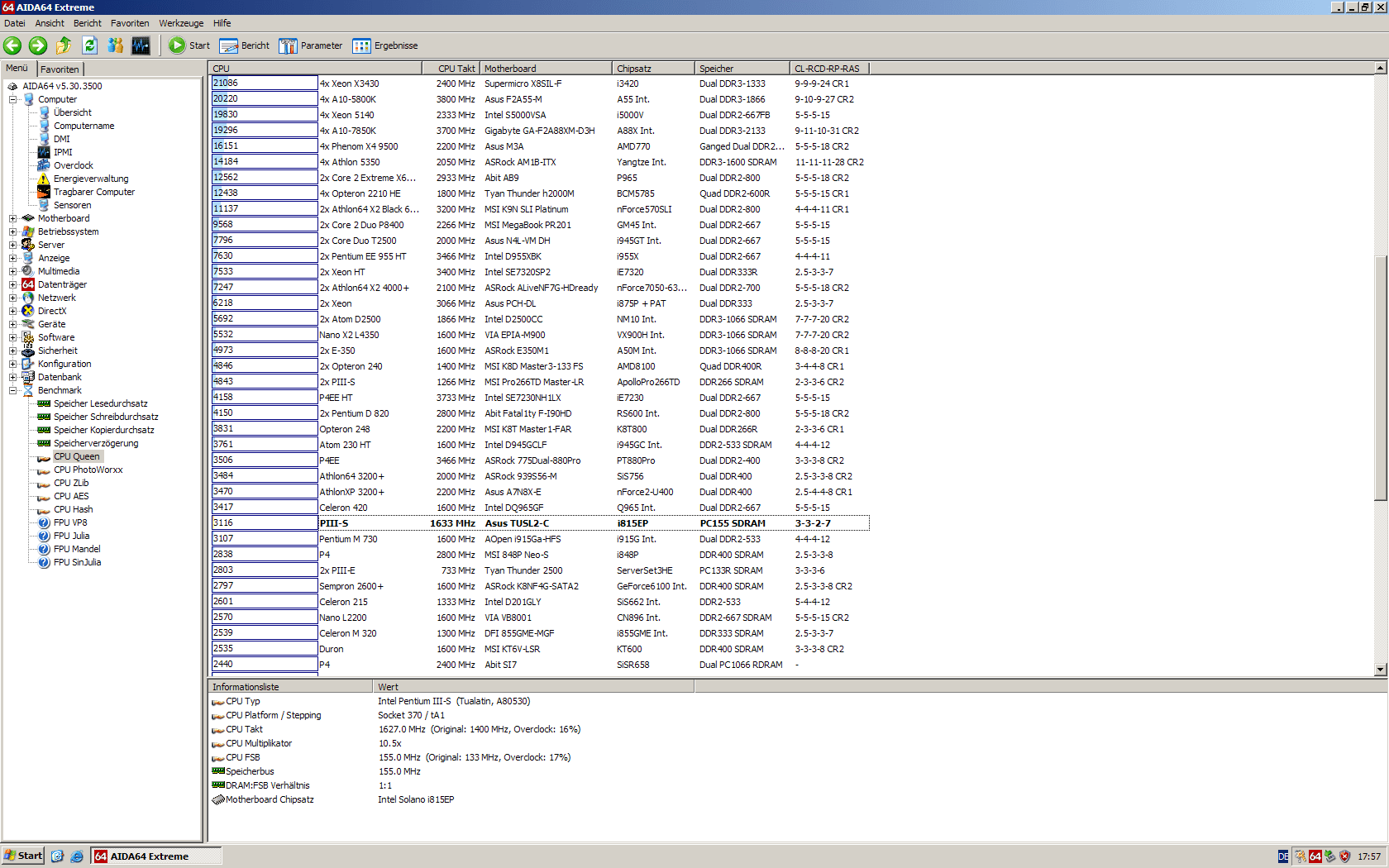The image size is (1389, 868).
Task: Open the Werkzeuge menu
Action: point(181,23)
